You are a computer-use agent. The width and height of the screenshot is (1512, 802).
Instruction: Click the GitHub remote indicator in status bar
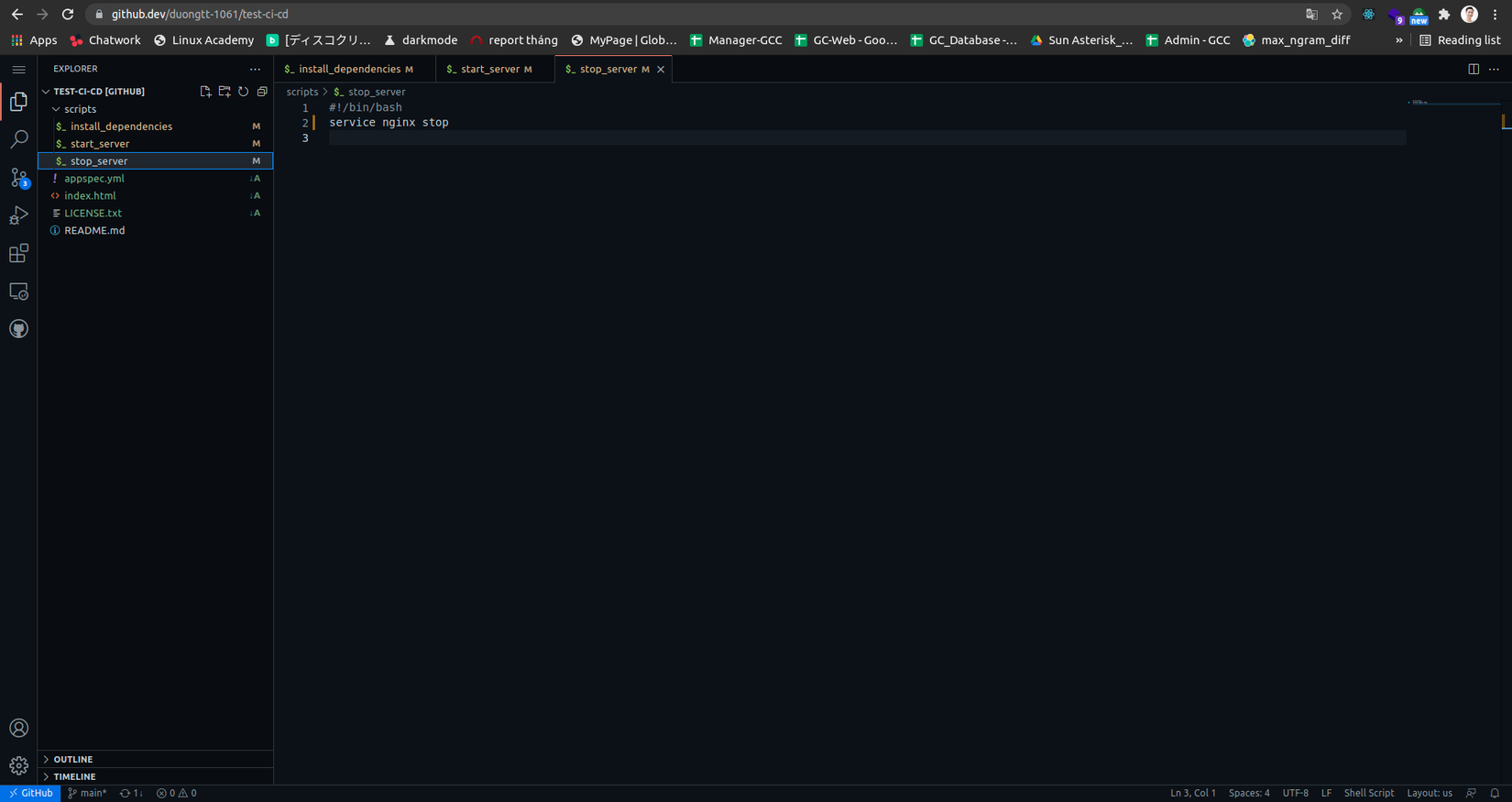point(30,794)
